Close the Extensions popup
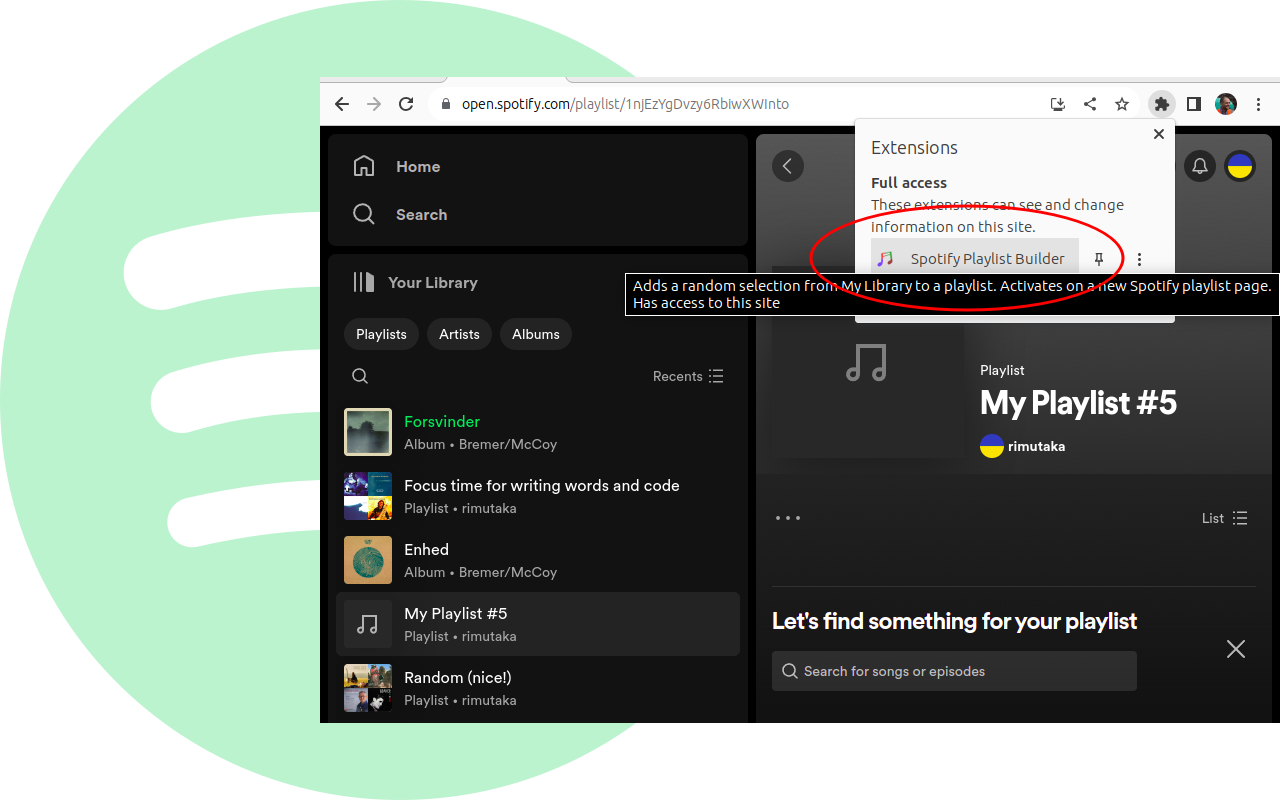 pyautogui.click(x=1159, y=134)
